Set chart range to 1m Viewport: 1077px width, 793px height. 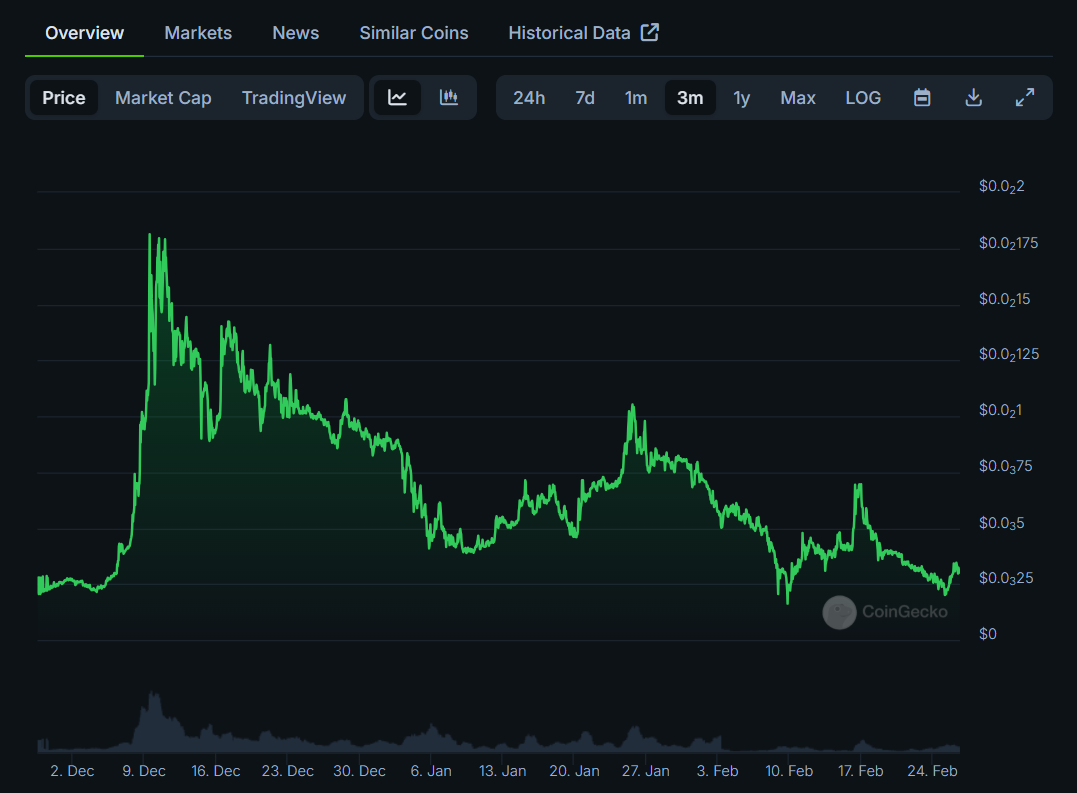[635, 97]
